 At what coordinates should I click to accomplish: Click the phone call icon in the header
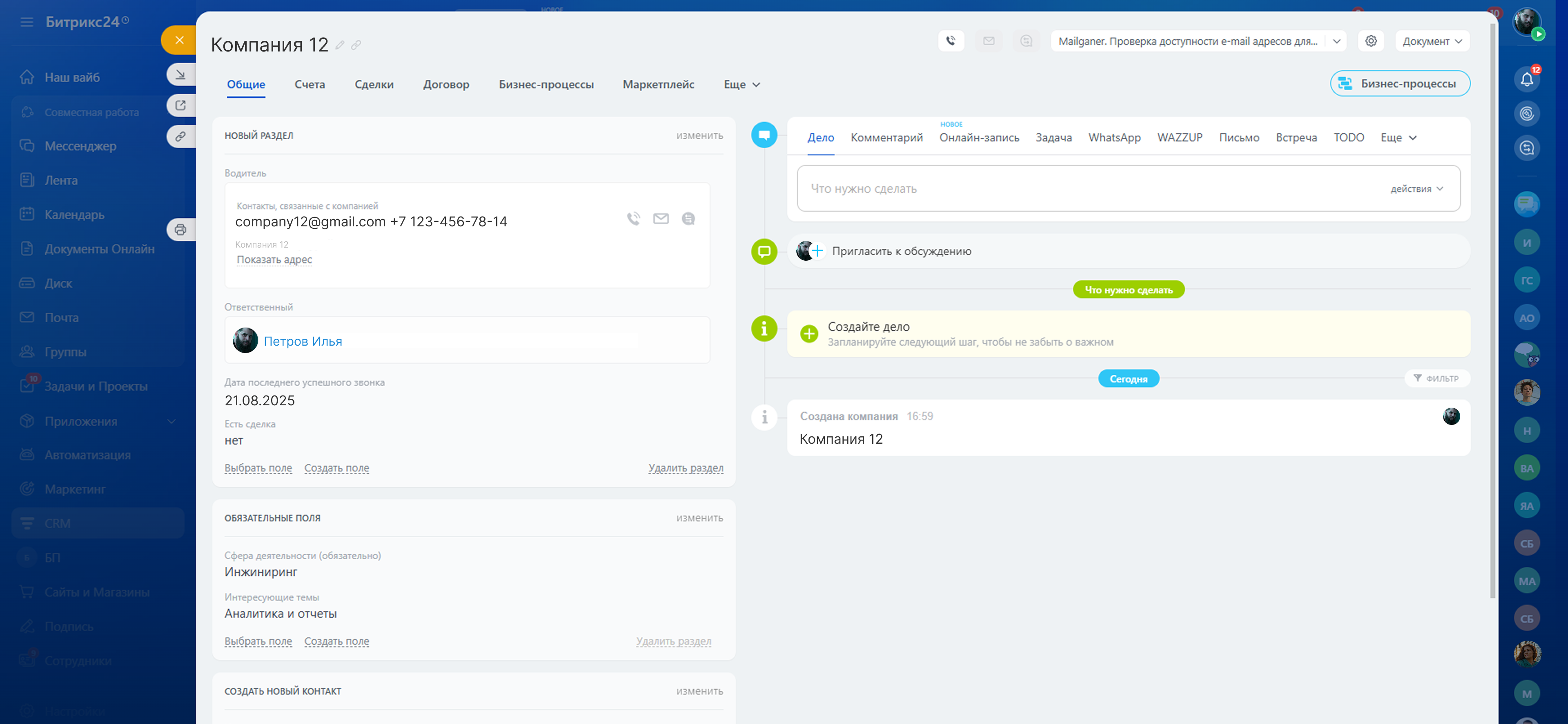point(951,41)
